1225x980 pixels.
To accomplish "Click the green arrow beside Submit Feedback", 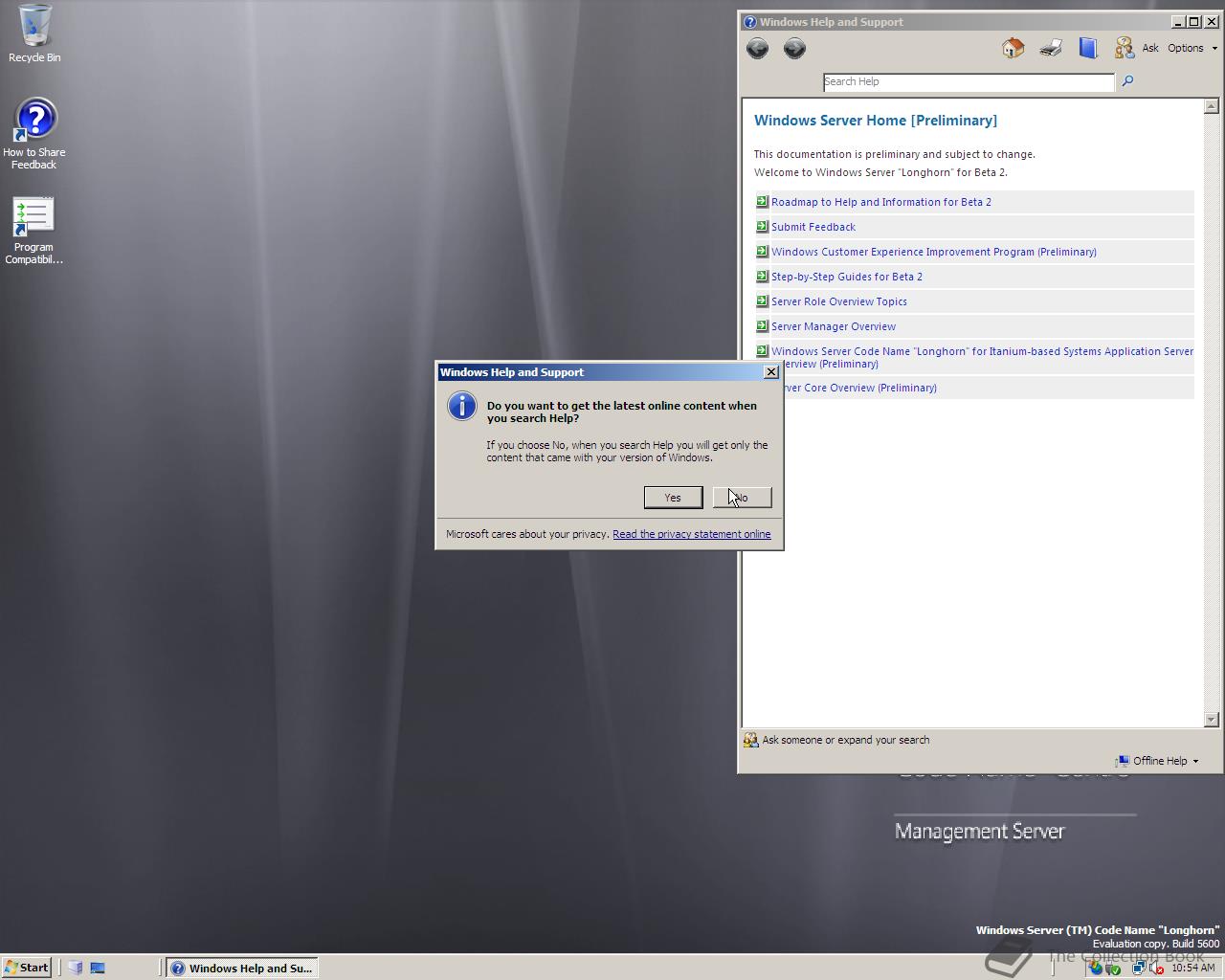I will coord(762,226).
